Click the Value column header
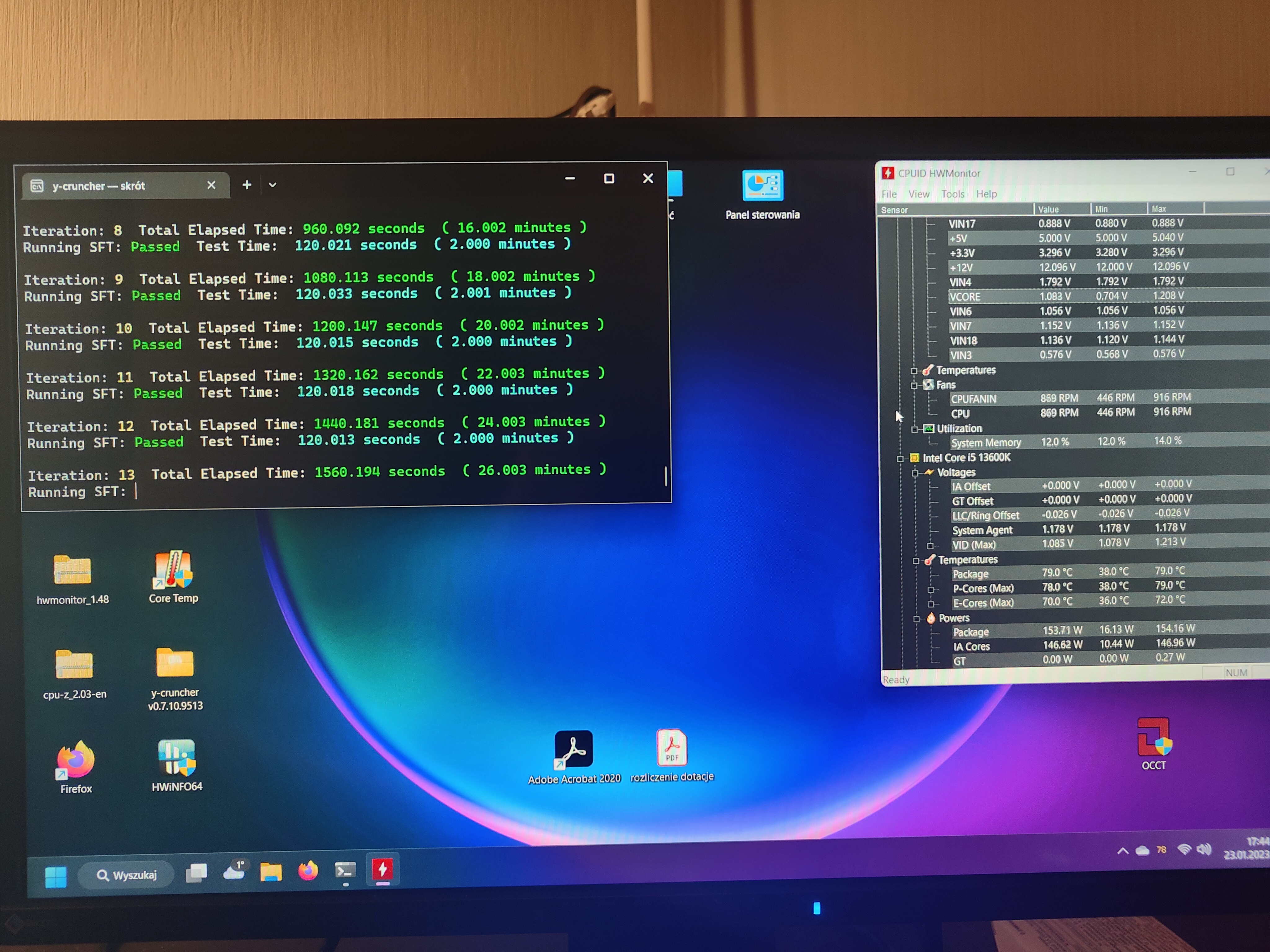 [1062, 209]
